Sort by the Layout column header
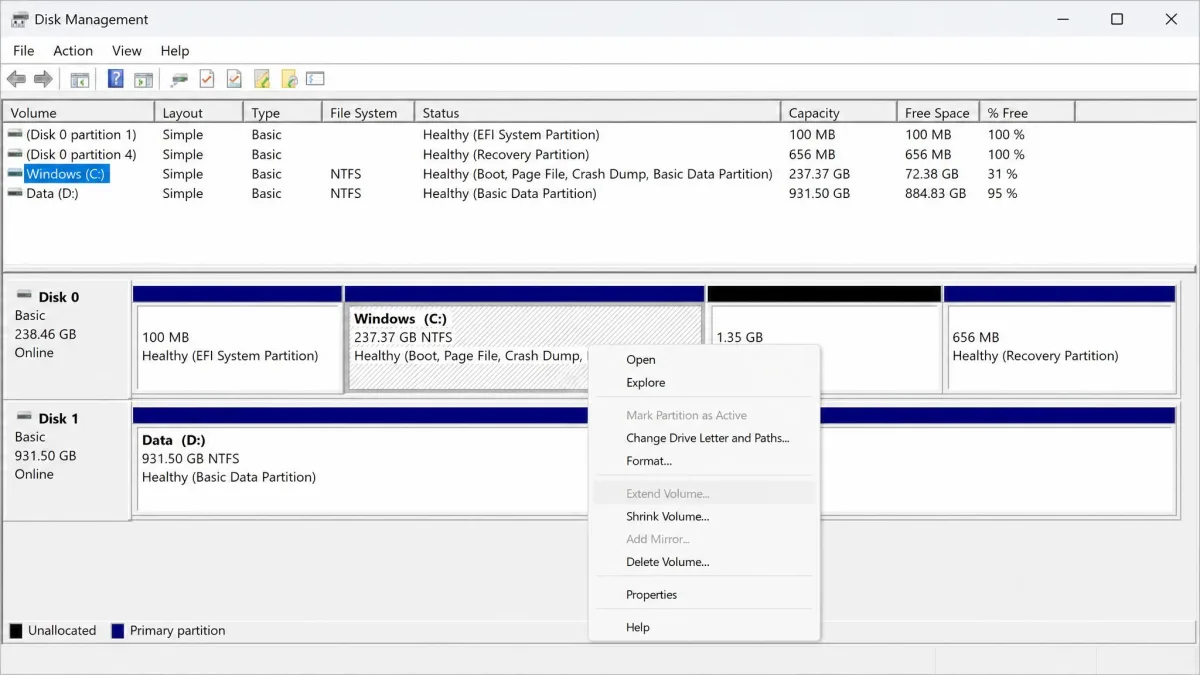Screen dimensions: 1200x675 [199, 113]
